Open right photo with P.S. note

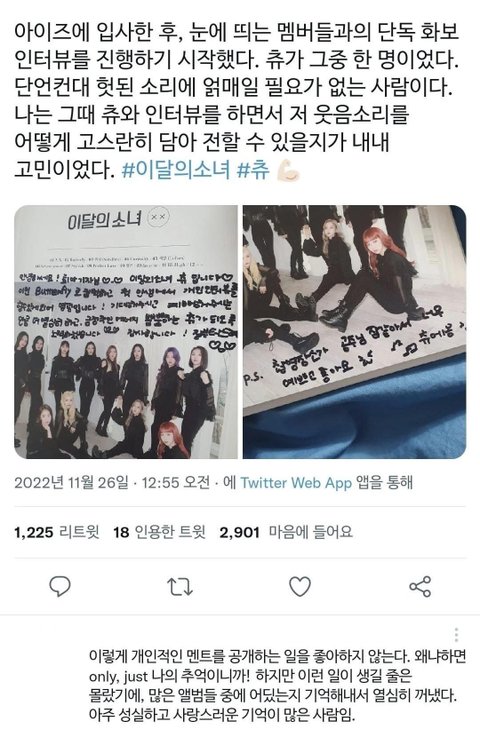[x=354, y=332]
